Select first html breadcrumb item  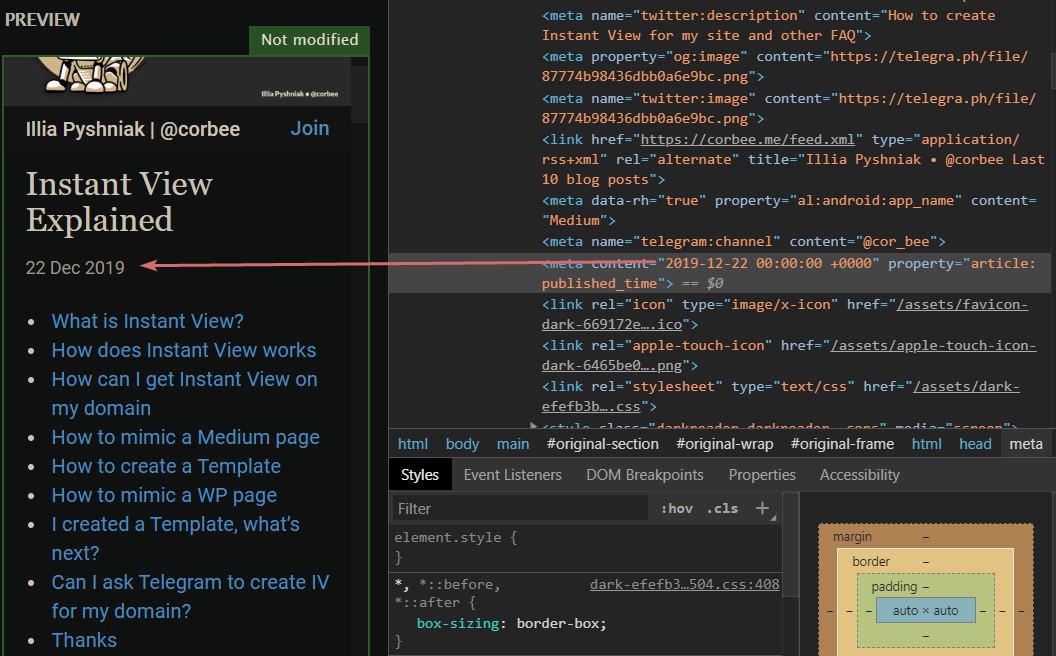coord(413,444)
